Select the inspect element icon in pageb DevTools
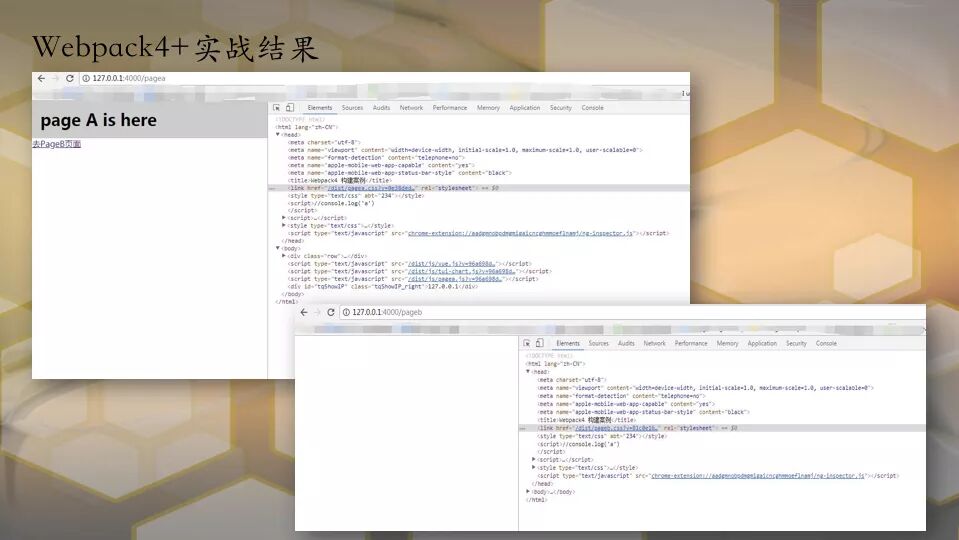The width and height of the screenshot is (959, 540). pos(527,343)
